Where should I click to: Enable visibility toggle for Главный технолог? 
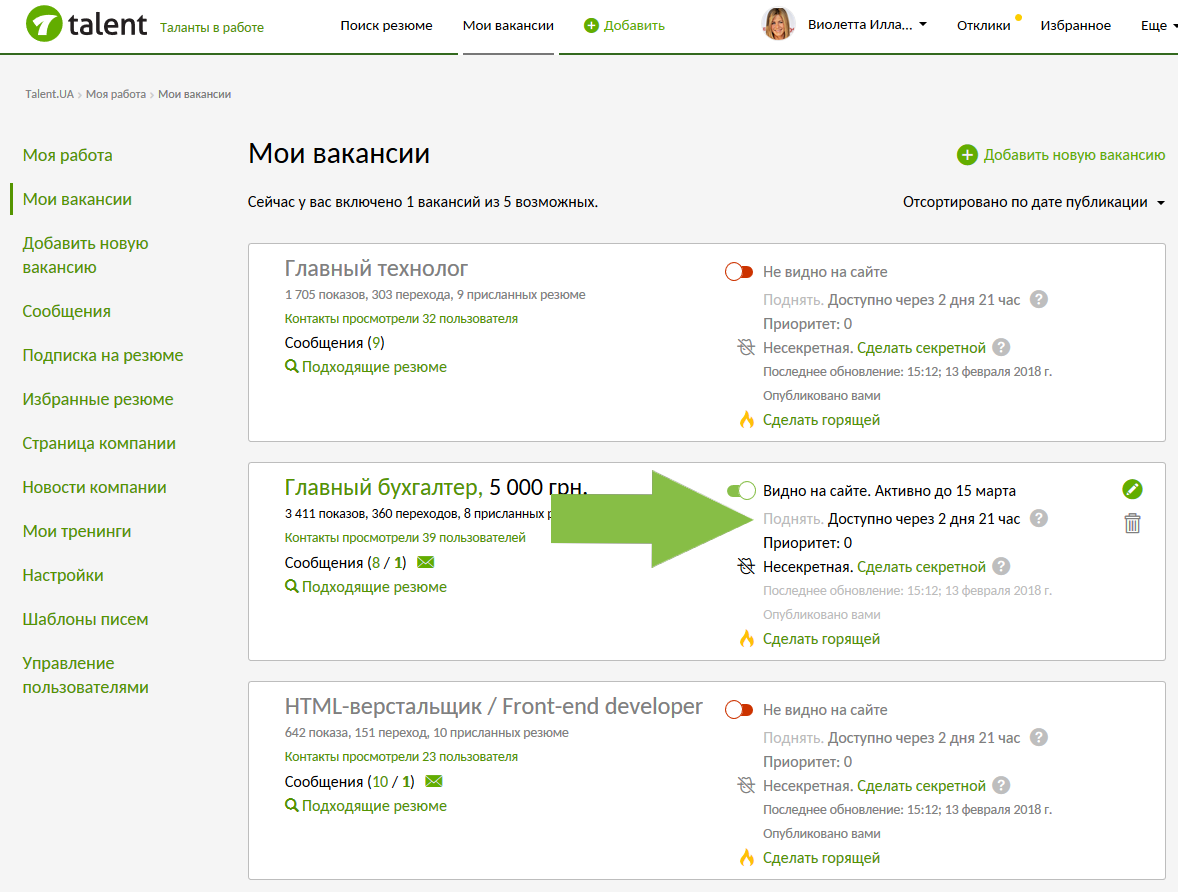(x=739, y=271)
